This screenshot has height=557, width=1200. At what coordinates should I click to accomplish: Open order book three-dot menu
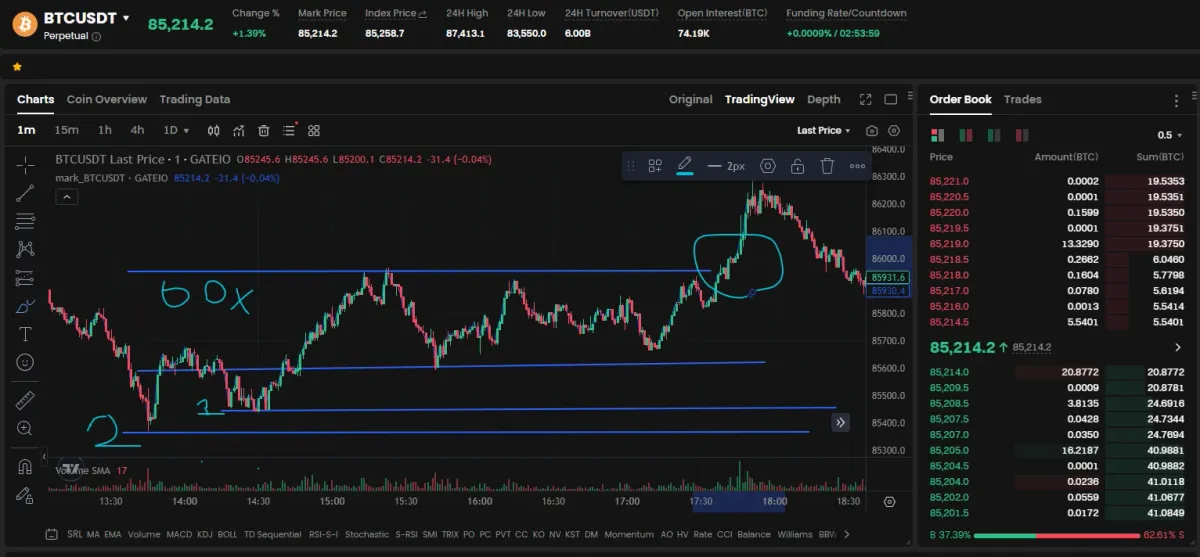[x=1176, y=100]
